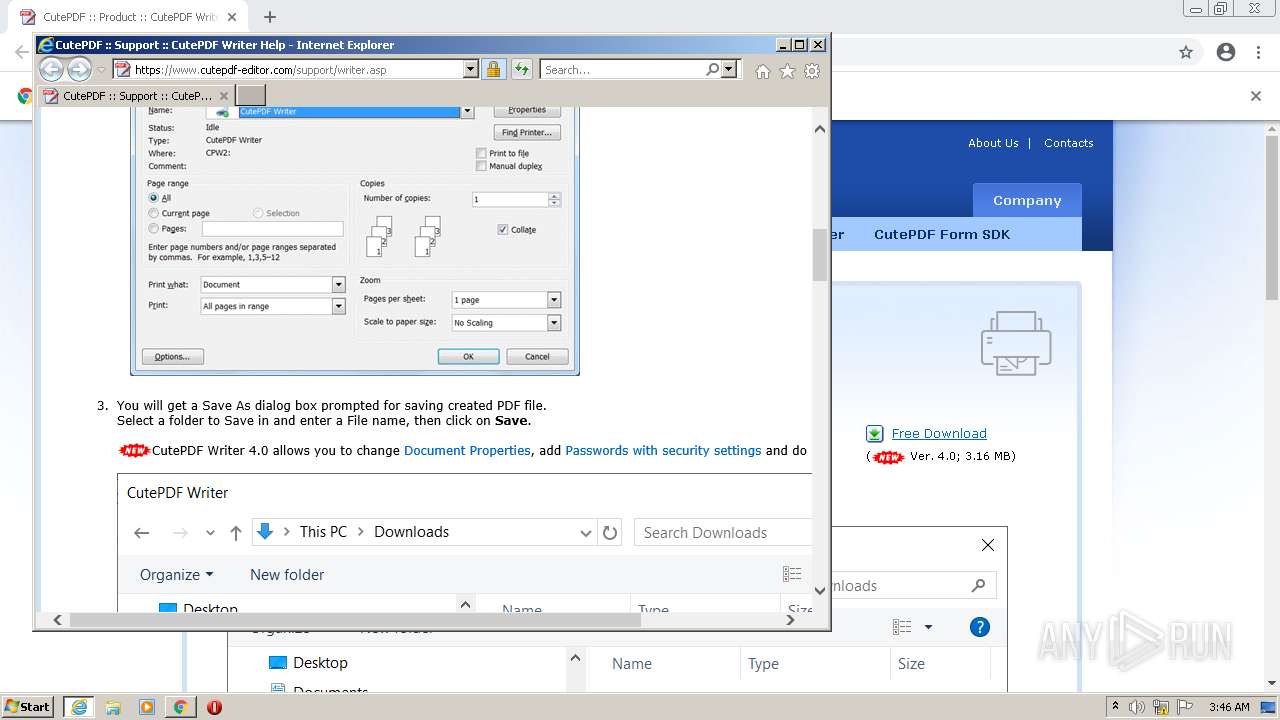
Task: Toggle the Collate checkbox
Action: [x=502, y=229]
